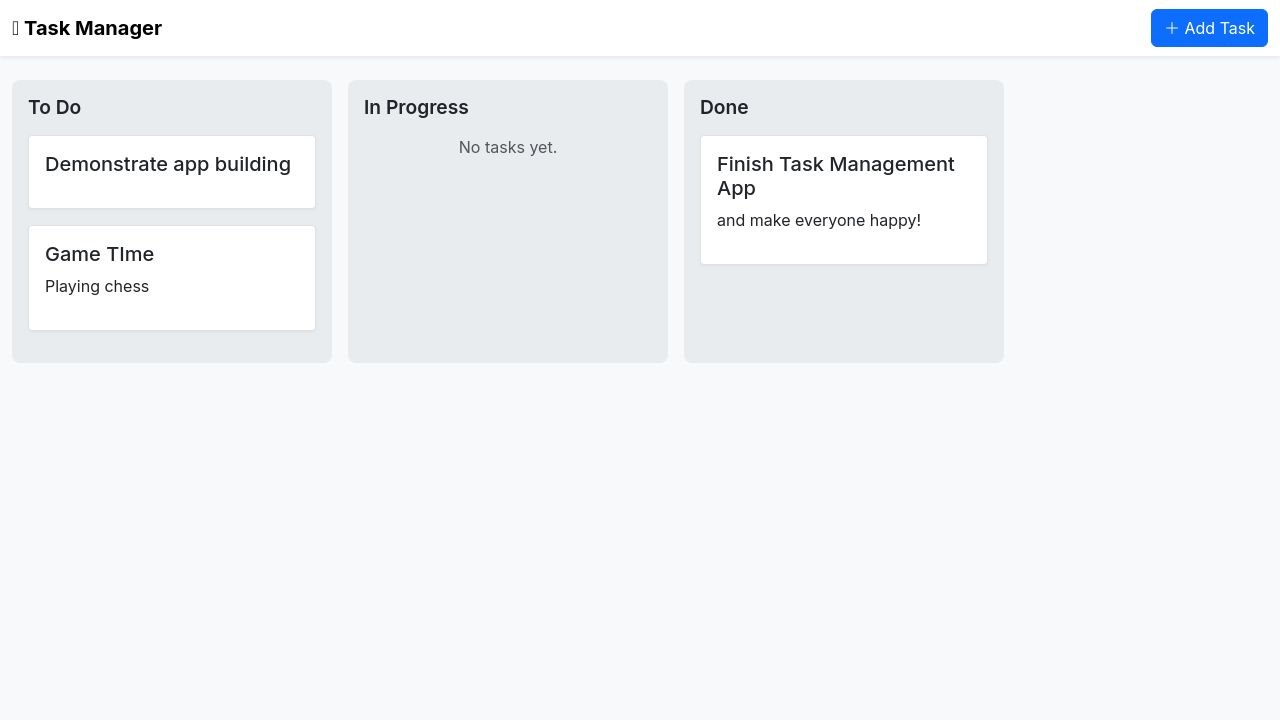This screenshot has width=1280, height=720.
Task: Click the plus icon beside Add Task
Action: click(1172, 28)
